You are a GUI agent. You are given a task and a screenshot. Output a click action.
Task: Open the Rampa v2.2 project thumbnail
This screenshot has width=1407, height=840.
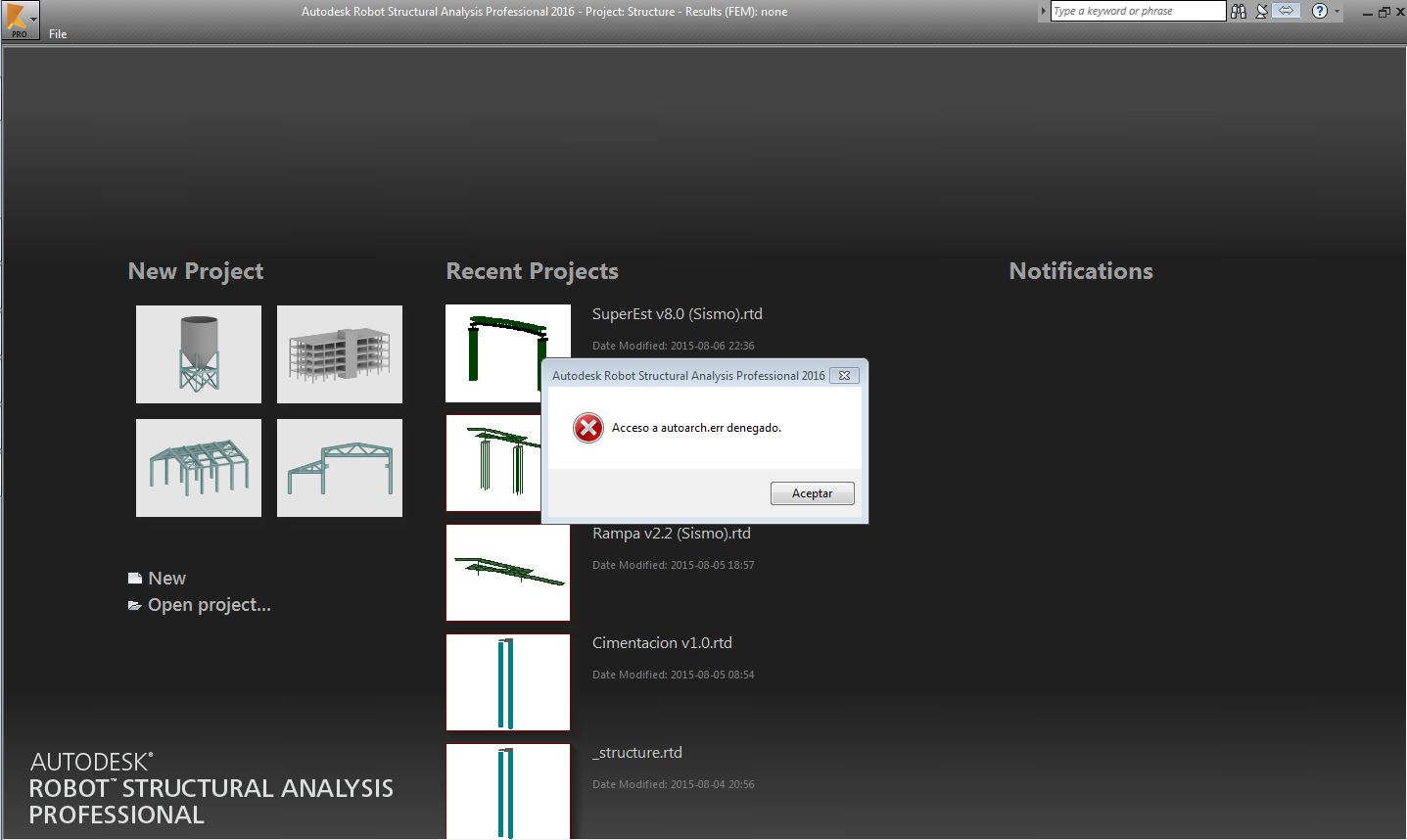pyautogui.click(x=508, y=573)
